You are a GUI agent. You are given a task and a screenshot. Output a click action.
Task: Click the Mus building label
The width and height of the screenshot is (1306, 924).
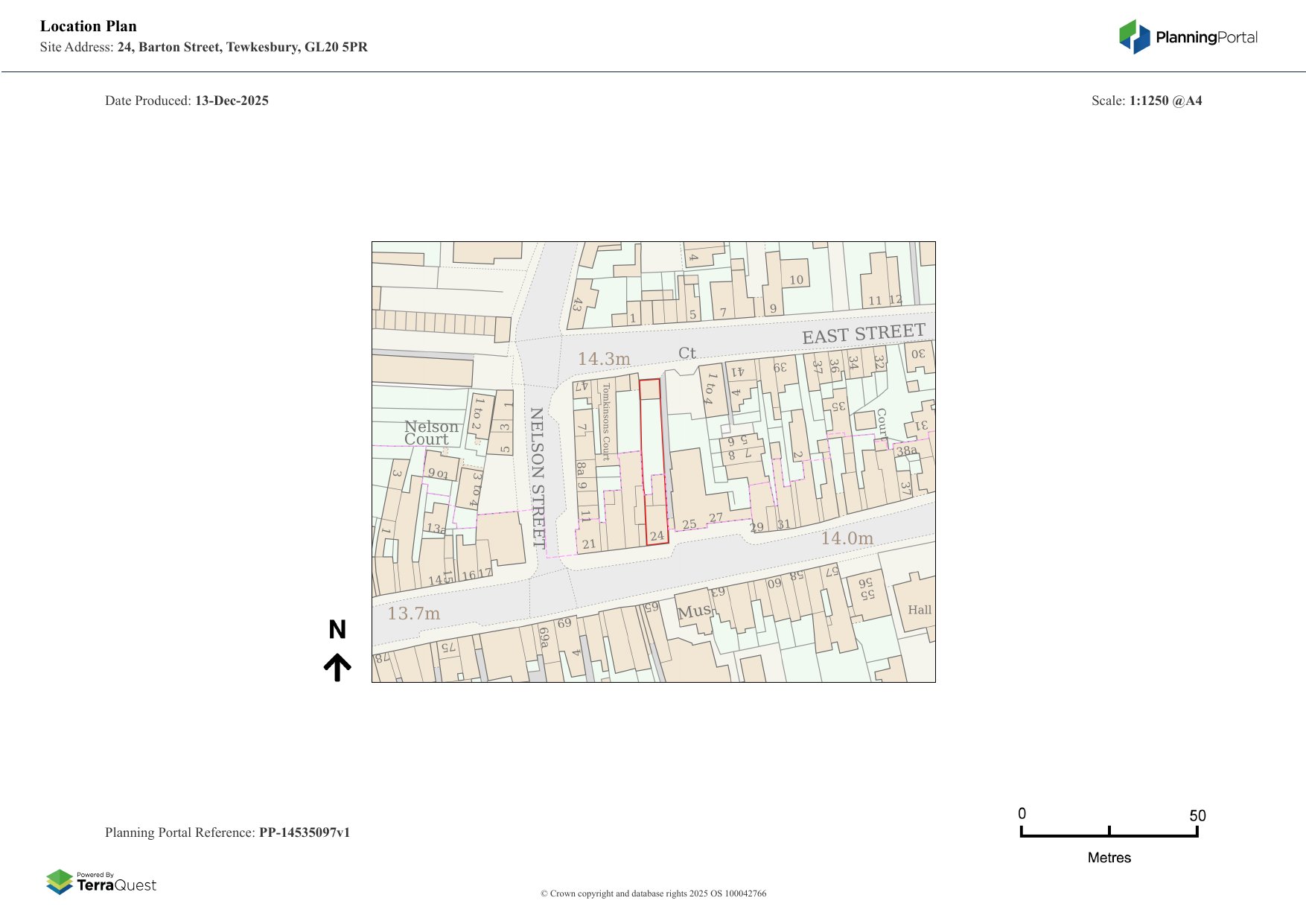pyautogui.click(x=693, y=612)
